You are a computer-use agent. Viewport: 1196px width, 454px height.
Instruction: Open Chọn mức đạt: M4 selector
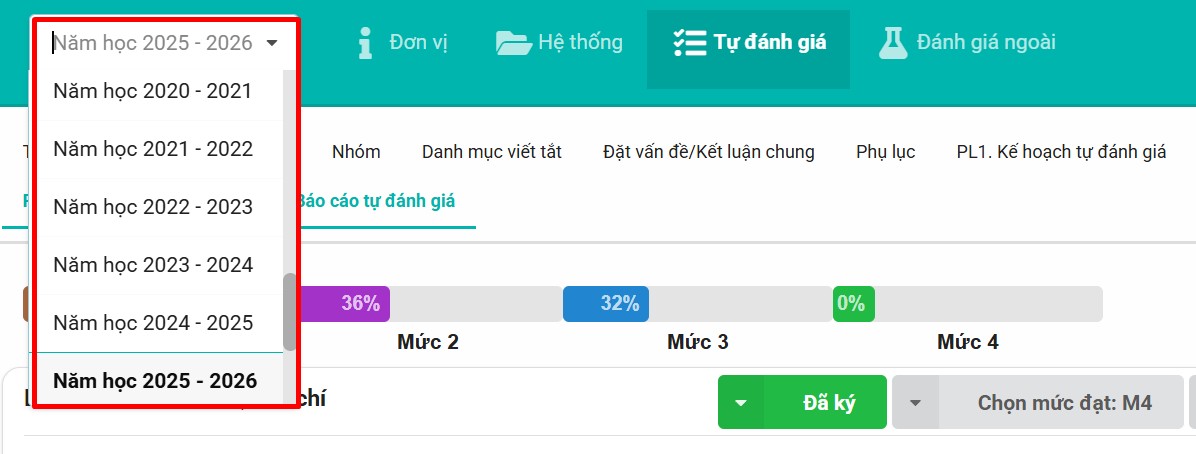click(1064, 403)
